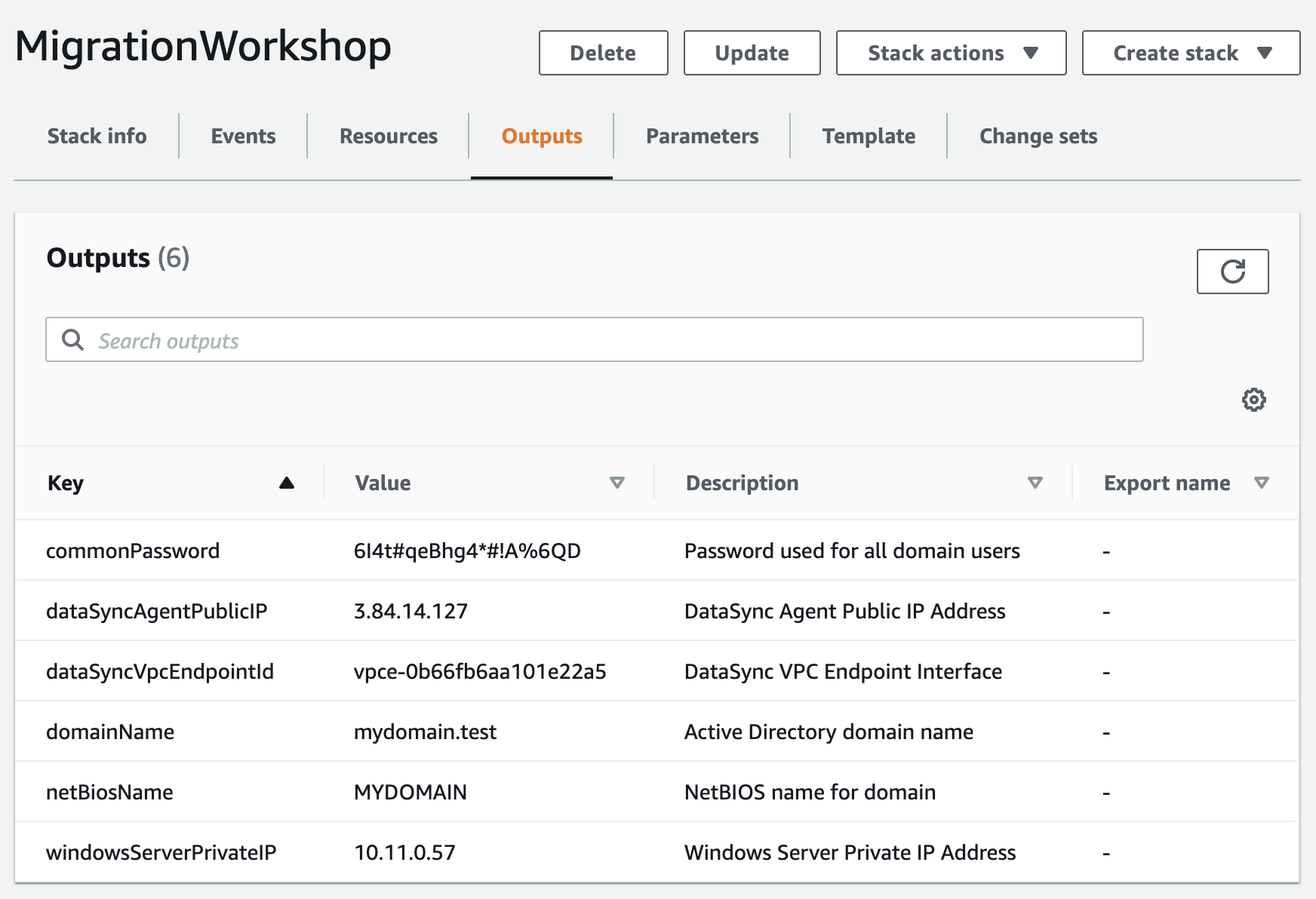The width and height of the screenshot is (1316, 899).
Task: Select the Outputs tab
Action: tap(542, 137)
